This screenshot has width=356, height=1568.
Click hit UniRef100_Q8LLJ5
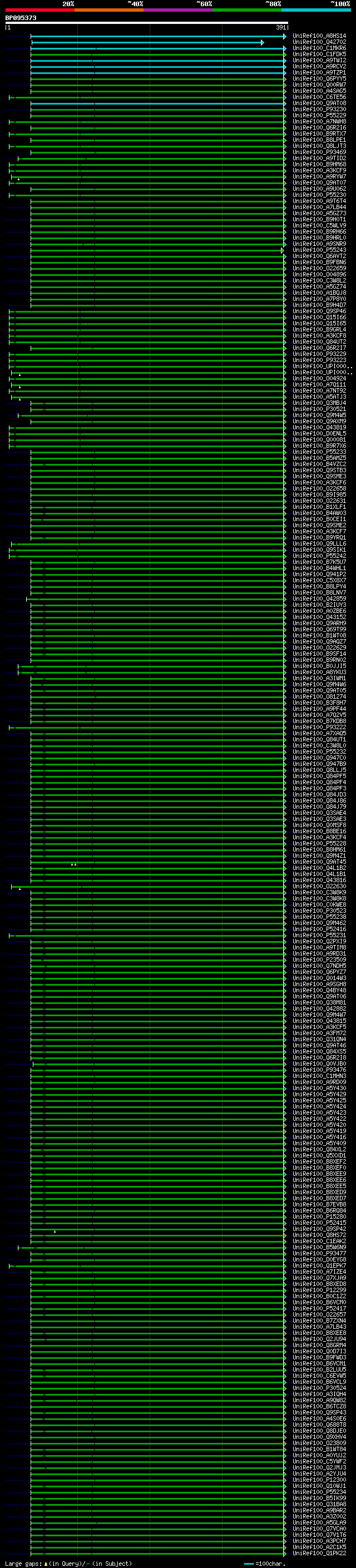click(319, 770)
